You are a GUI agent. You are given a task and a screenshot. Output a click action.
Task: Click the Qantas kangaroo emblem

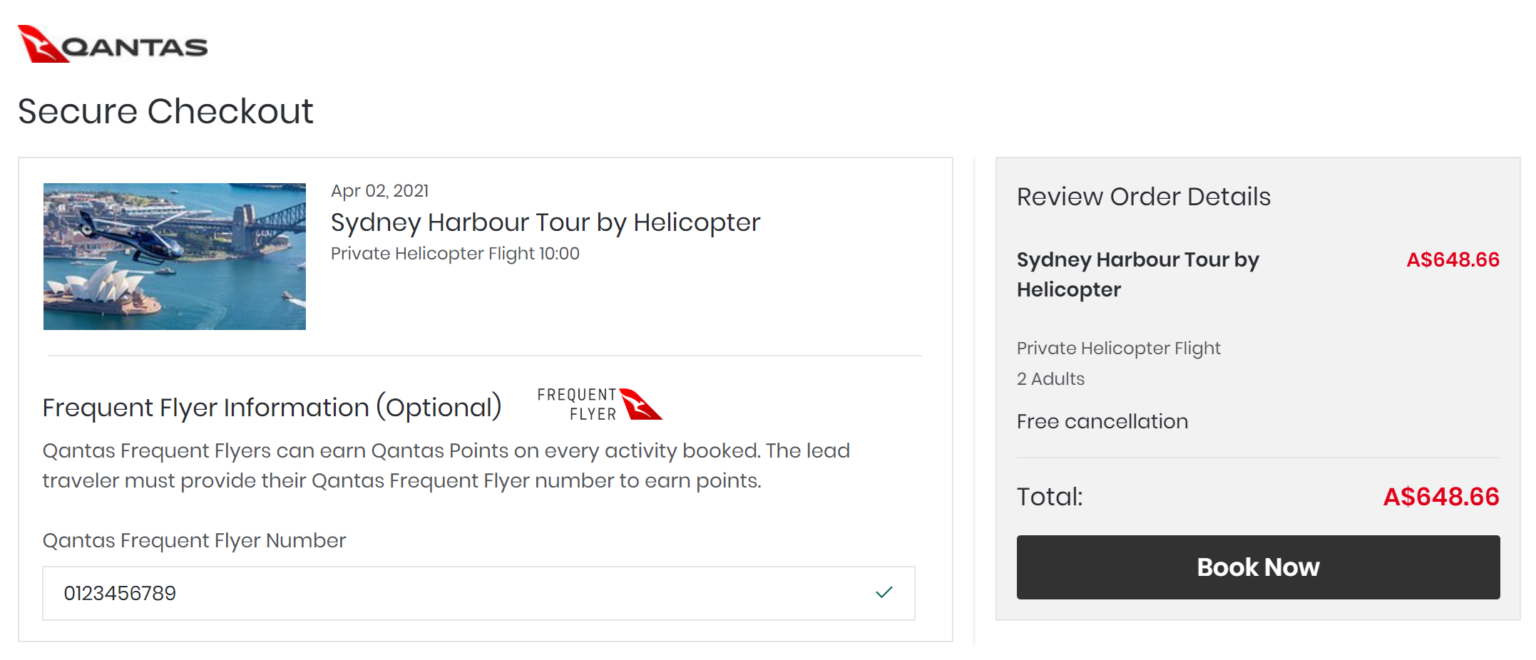[x=40, y=44]
